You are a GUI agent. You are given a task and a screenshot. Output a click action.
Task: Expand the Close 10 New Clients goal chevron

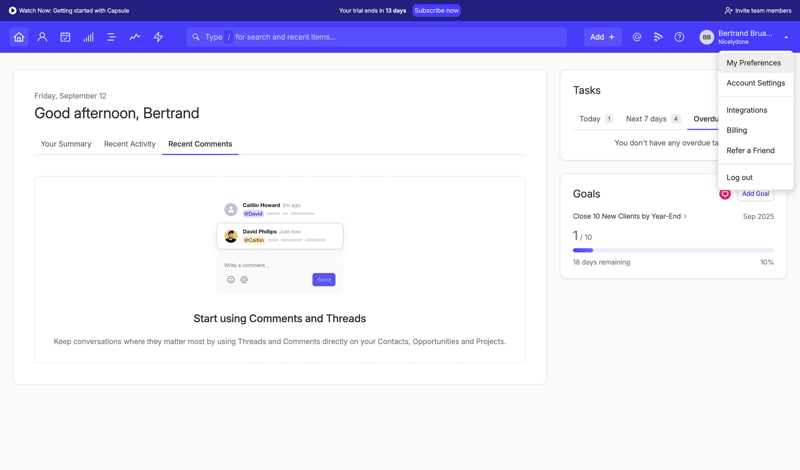coord(685,216)
